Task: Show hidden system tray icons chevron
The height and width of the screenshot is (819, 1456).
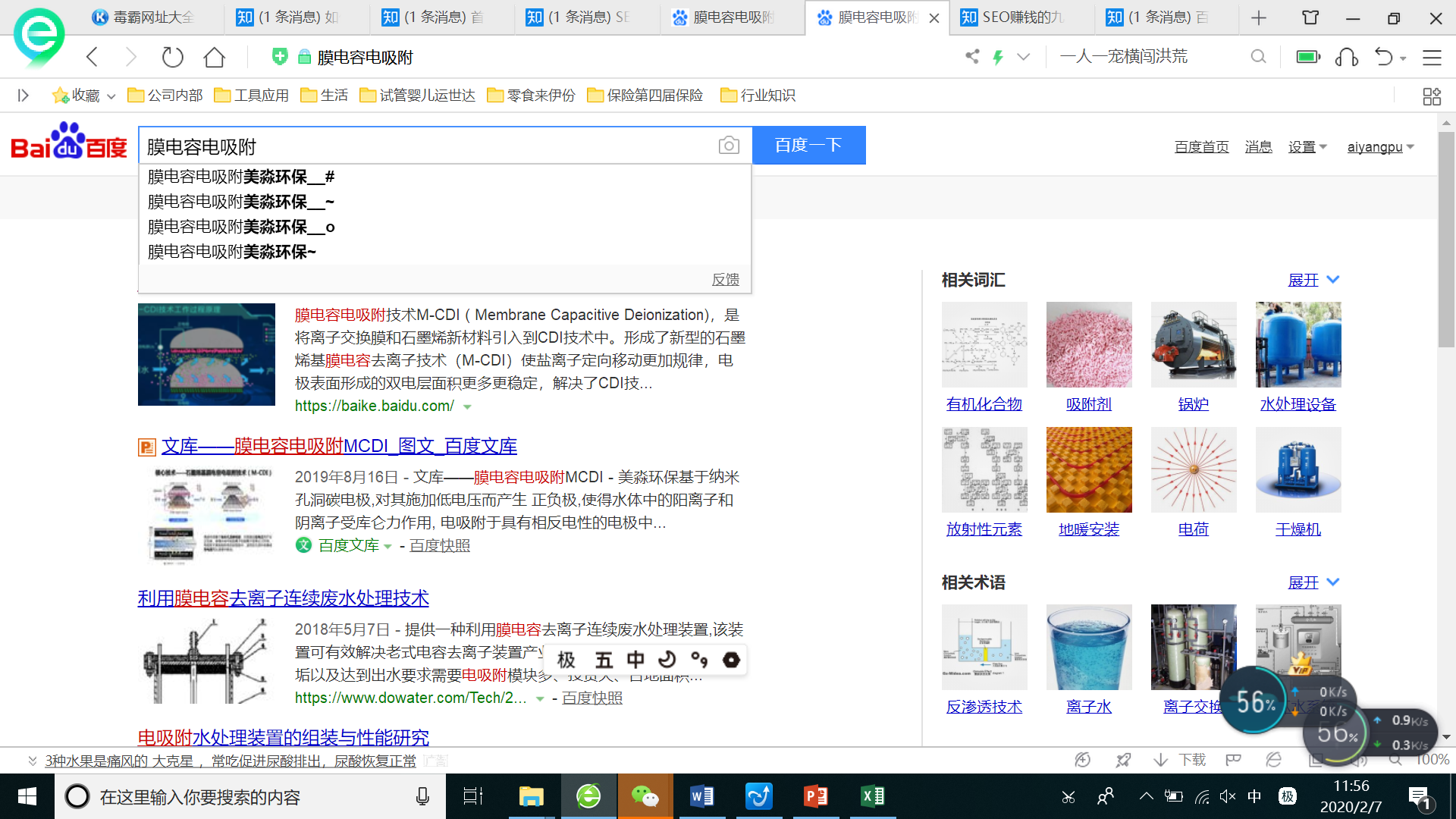Action: (x=1146, y=796)
